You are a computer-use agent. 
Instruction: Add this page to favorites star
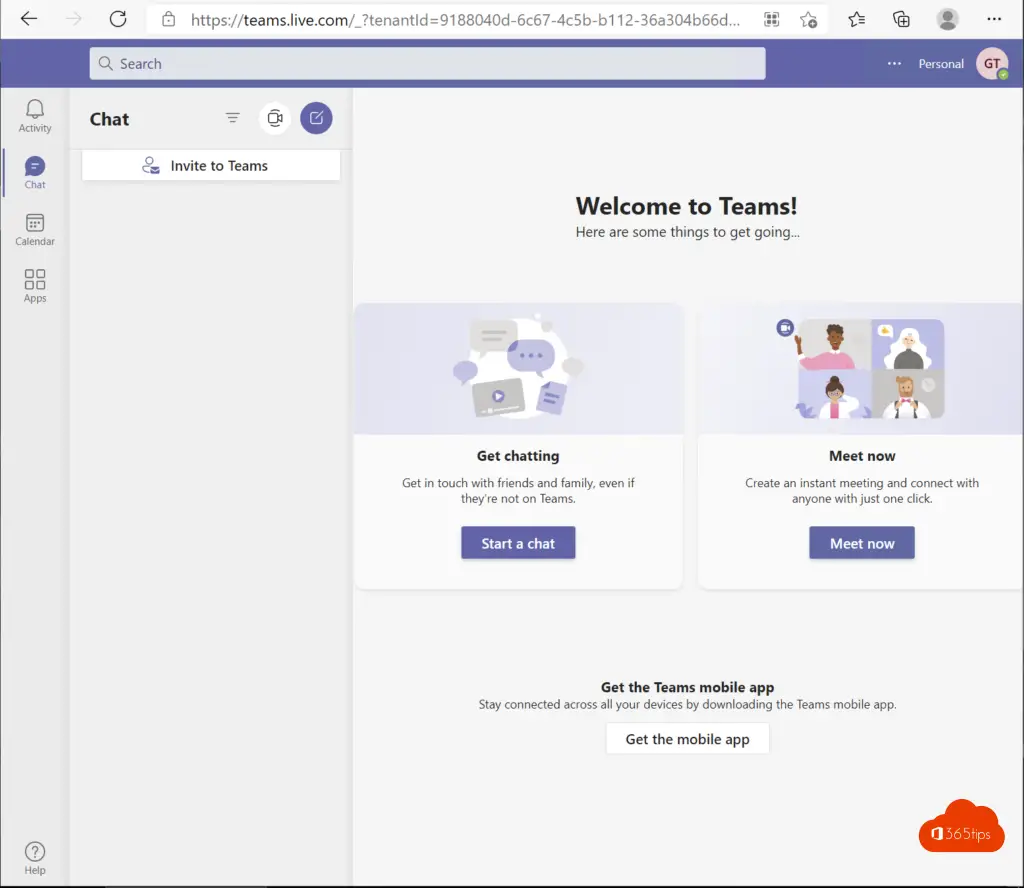coord(808,19)
